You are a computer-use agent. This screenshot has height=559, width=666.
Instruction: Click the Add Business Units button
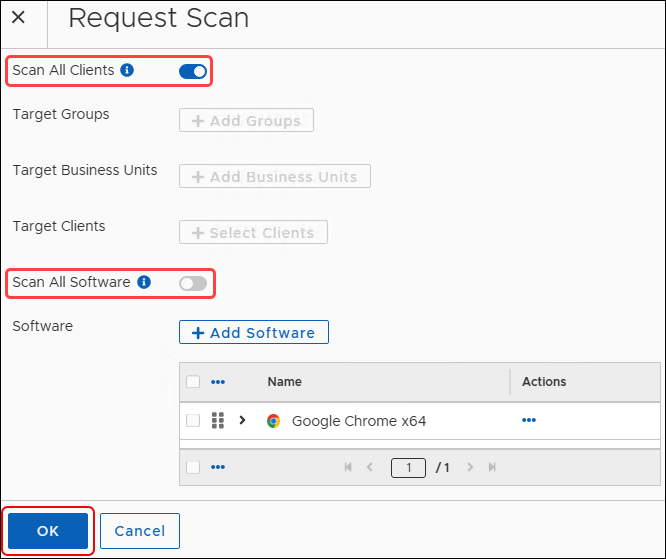(275, 176)
